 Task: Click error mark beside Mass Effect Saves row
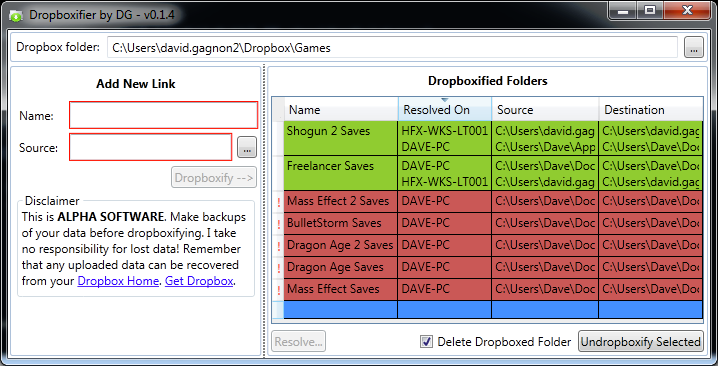pos(278,290)
